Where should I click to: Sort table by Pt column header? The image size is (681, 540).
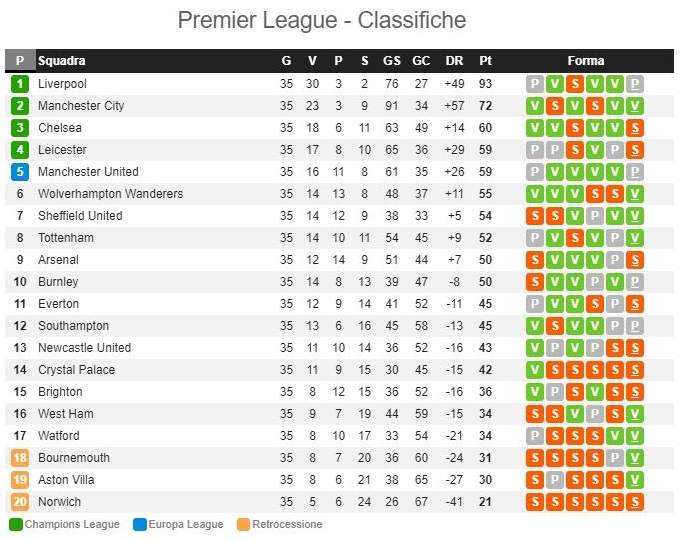485,61
